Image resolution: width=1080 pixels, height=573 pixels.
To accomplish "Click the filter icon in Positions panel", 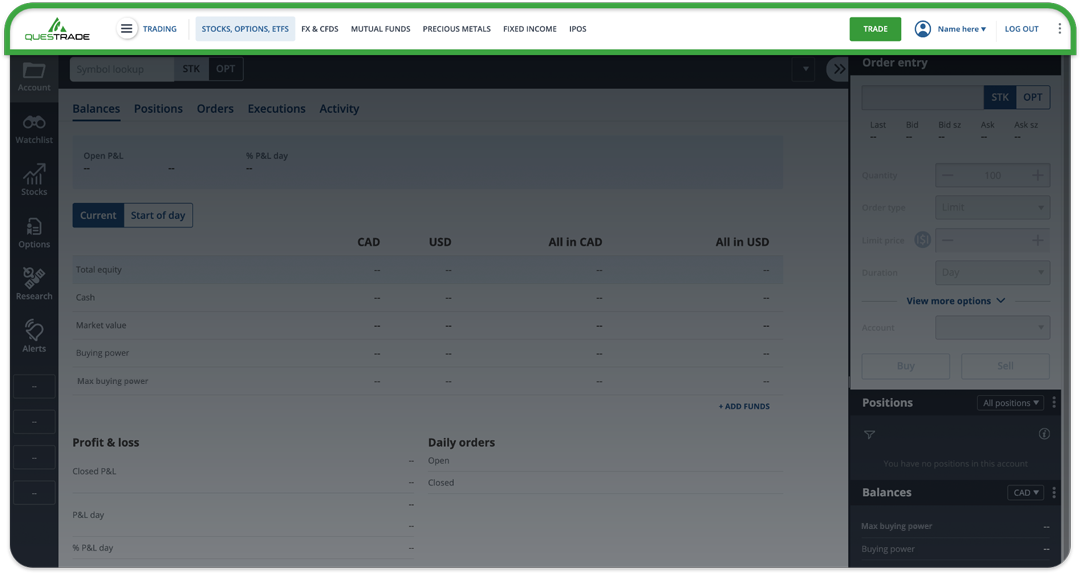I will [869, 434].
